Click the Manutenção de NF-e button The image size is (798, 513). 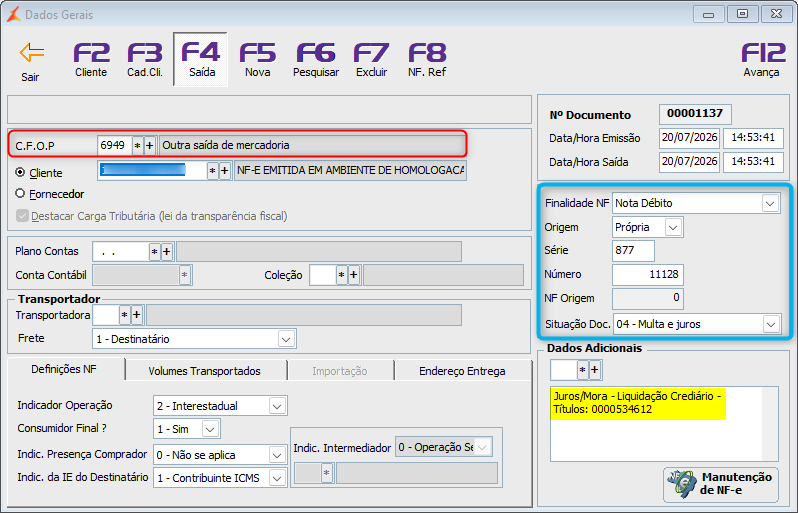click(x=721, y=484)
